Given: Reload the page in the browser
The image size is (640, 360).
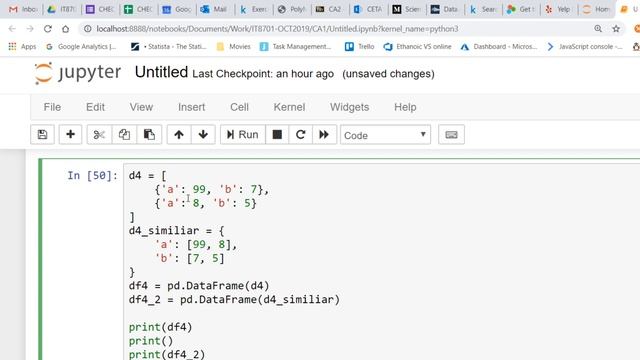Looking at the screenshot, I should point(48,29).
